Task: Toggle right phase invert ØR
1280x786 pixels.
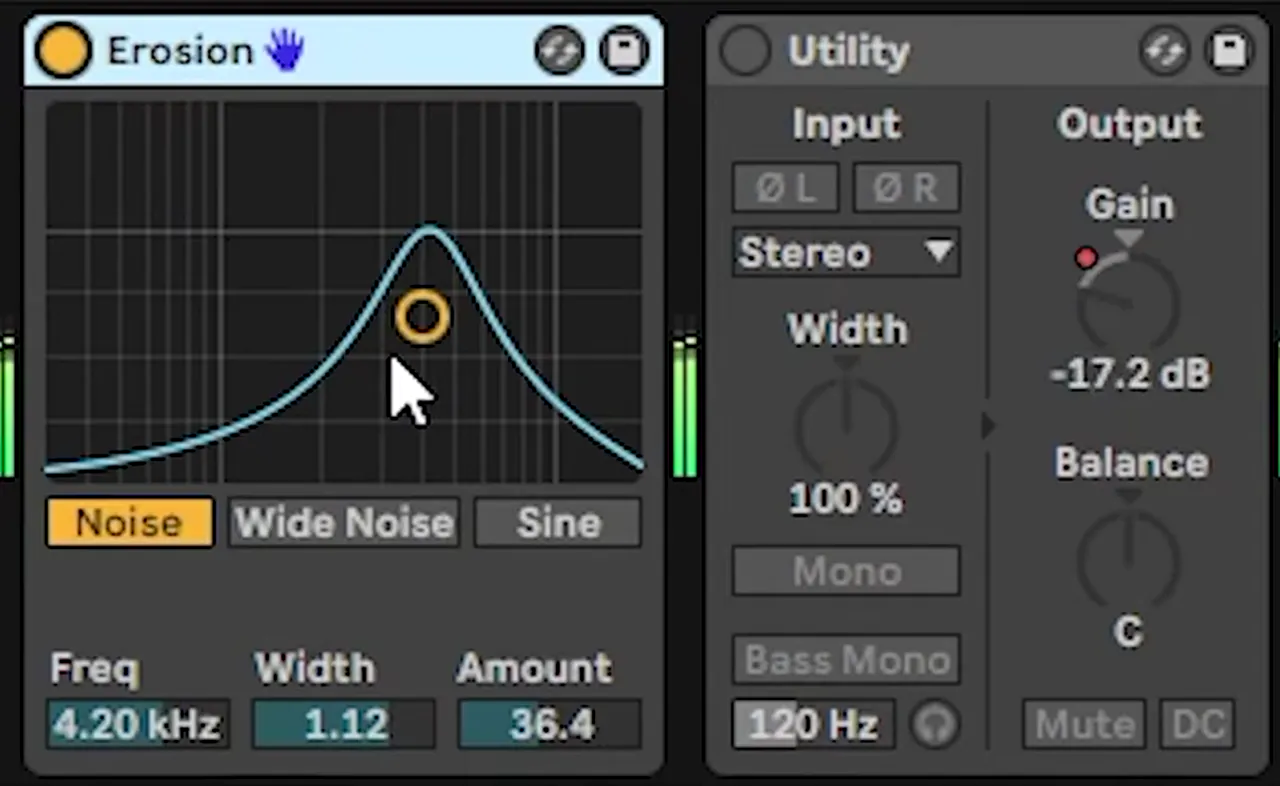Action: (x=906, y=188)
